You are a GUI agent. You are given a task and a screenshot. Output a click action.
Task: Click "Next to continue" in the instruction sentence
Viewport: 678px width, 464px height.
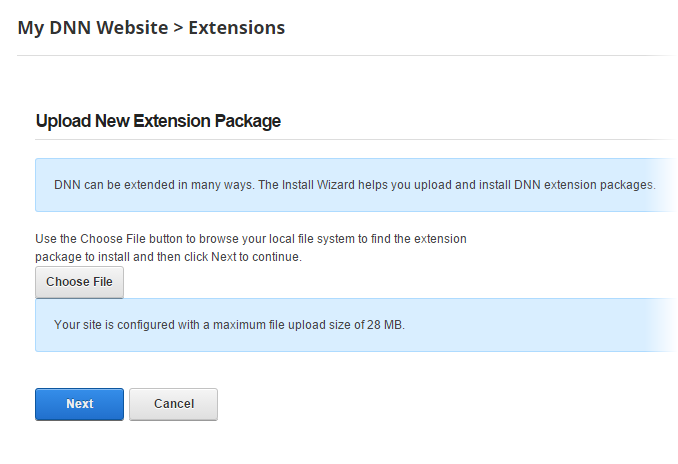[x=255, y=257]
